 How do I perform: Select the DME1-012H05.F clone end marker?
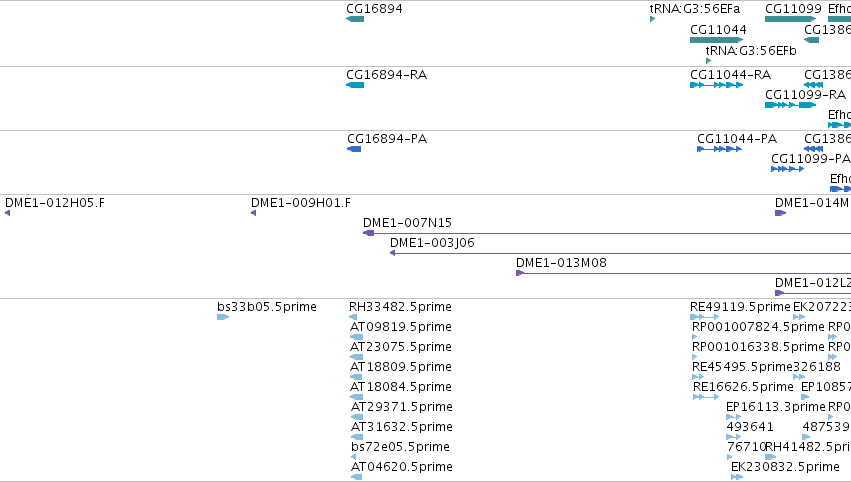coord(8,213)
